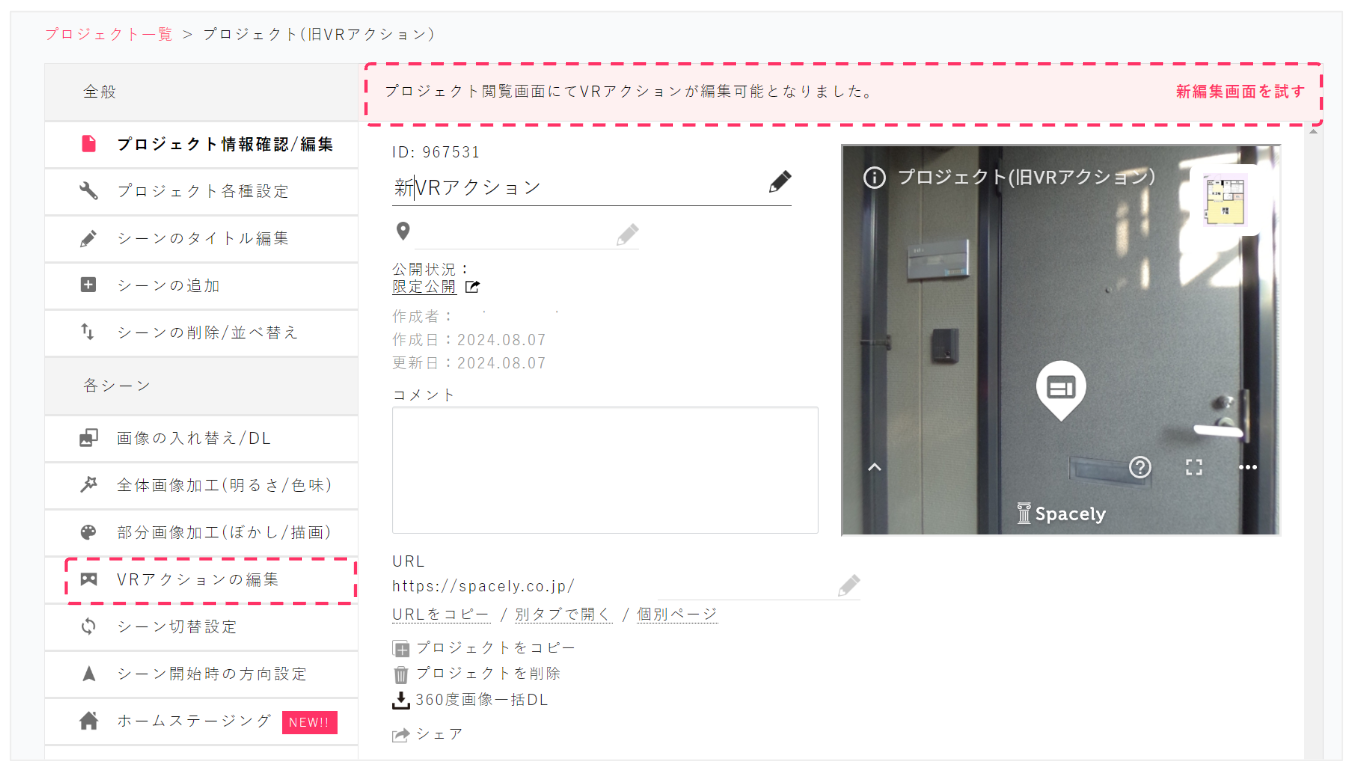The image size is (1356, 766).
Task: Click the info pin marker on door
Action: (1061, 389)
